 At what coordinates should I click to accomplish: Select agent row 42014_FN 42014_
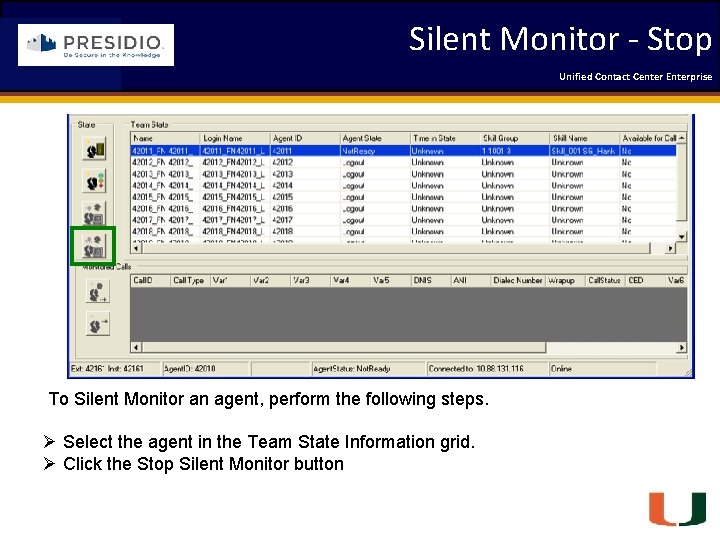[x=404, y=186]
